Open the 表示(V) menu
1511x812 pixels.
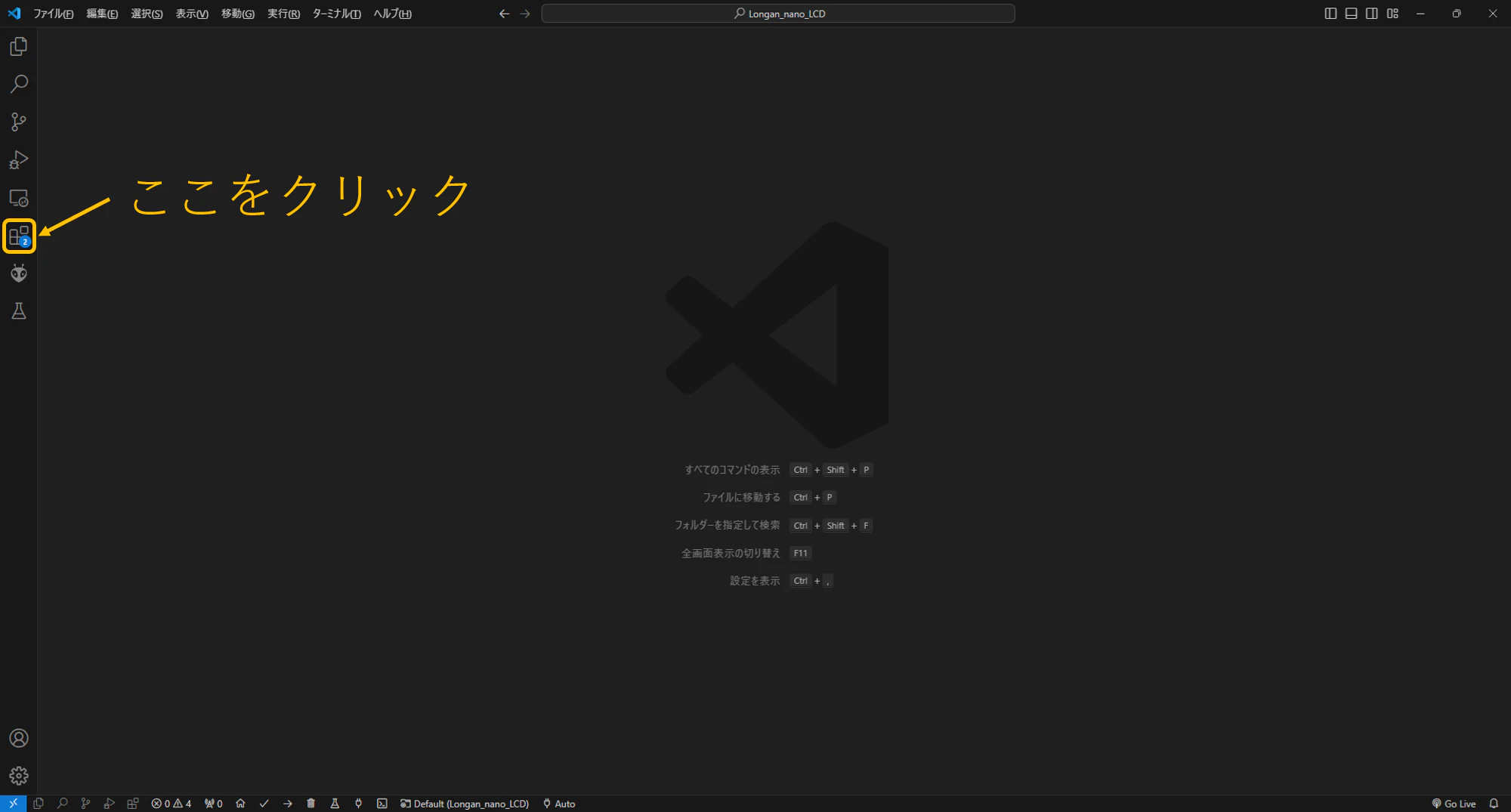pyautogui.click(x=192, y=14)
